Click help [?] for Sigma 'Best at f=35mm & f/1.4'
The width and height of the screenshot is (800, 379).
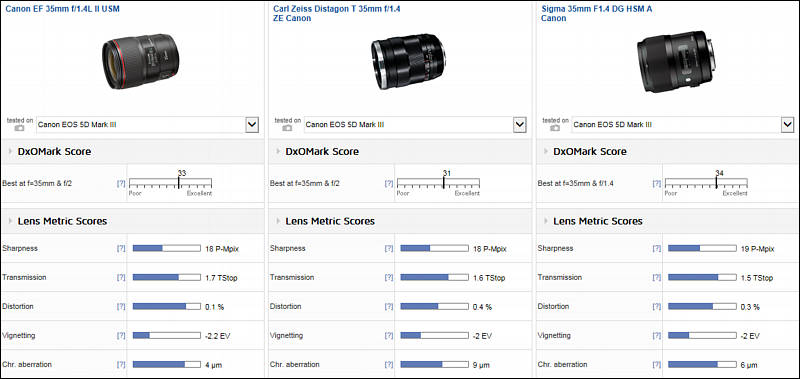pos(657,183)
